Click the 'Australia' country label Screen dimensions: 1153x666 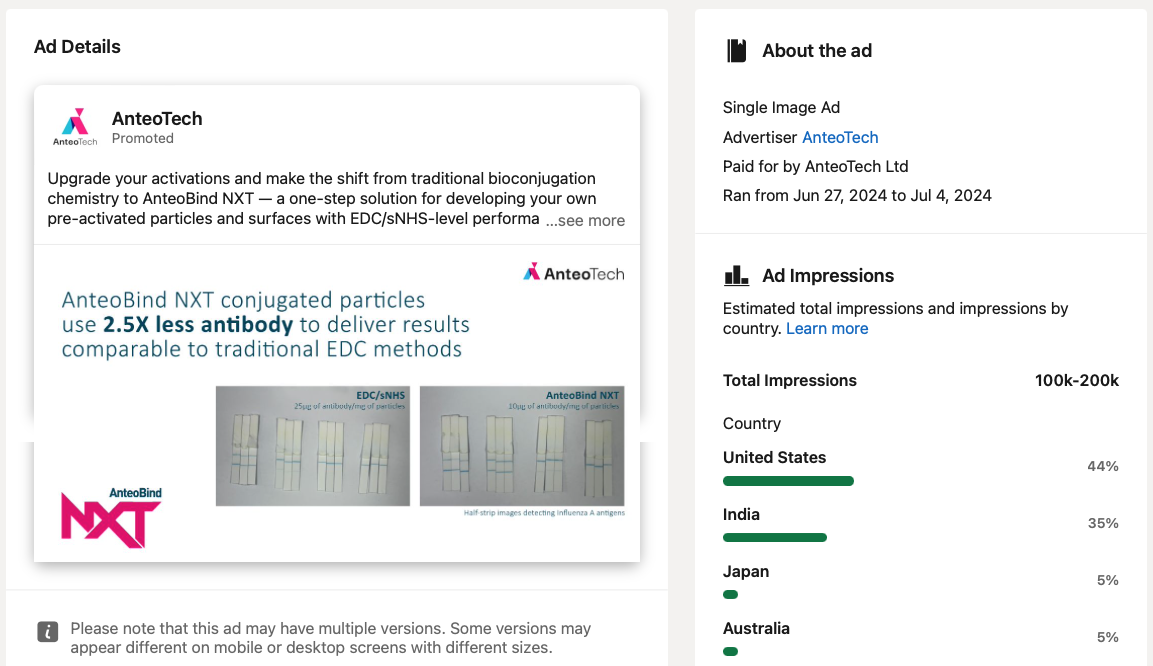point(756,629)
